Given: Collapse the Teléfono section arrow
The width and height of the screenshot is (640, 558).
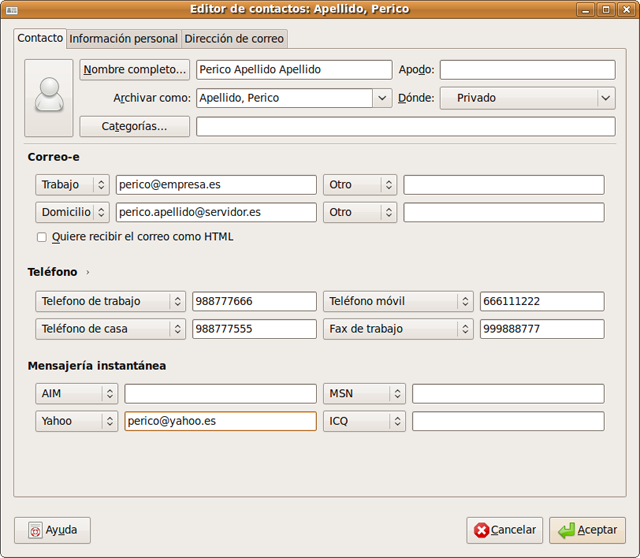Looking at the screenshot, I should click(x=88, y=272).
